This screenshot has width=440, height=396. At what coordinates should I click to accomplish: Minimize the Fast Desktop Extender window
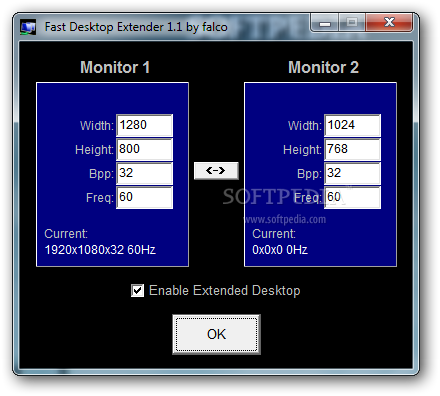pos(325,23)
